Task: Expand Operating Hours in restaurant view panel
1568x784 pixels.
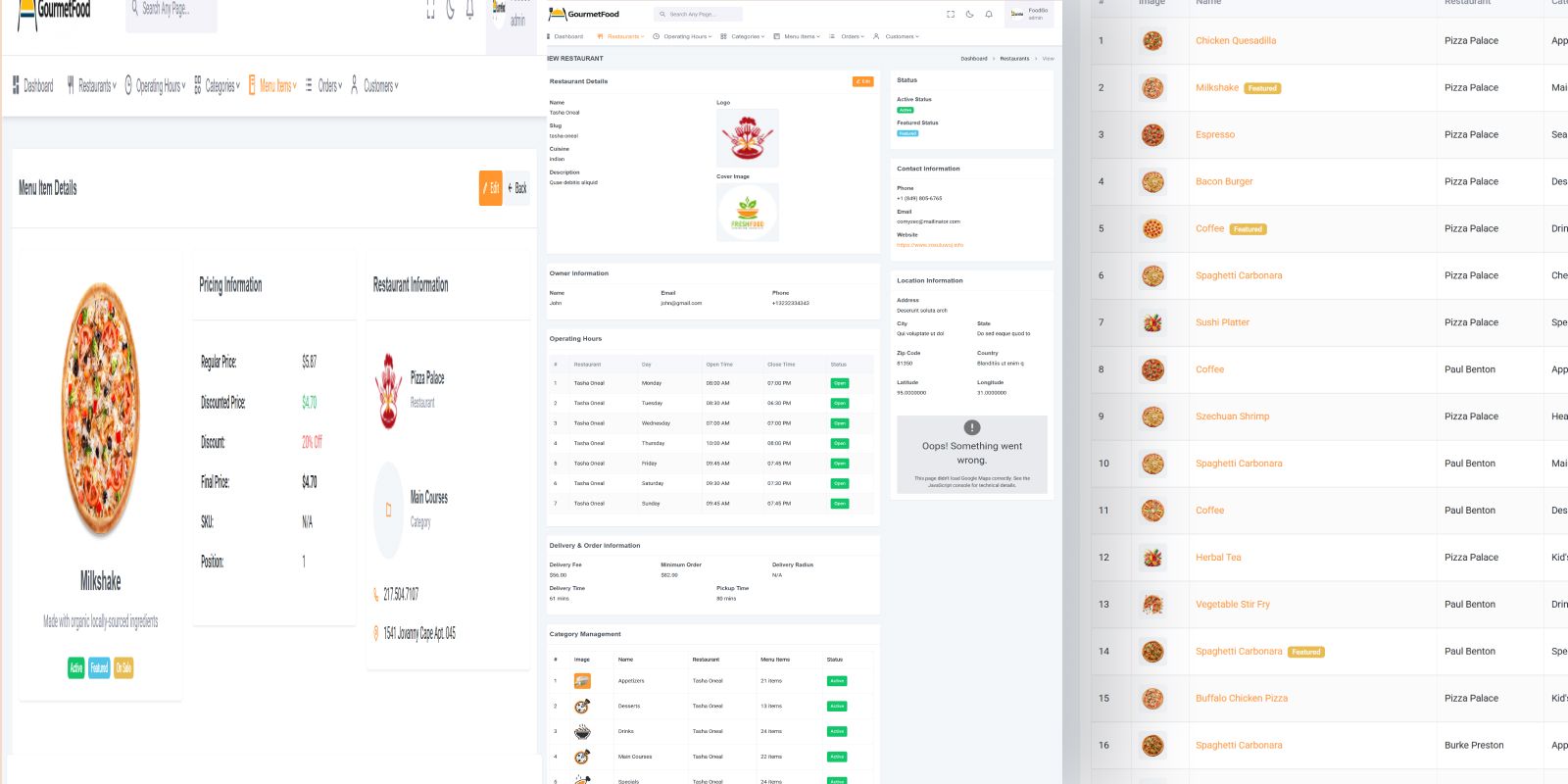Action: pyautogui.click(x=683, y=36)
